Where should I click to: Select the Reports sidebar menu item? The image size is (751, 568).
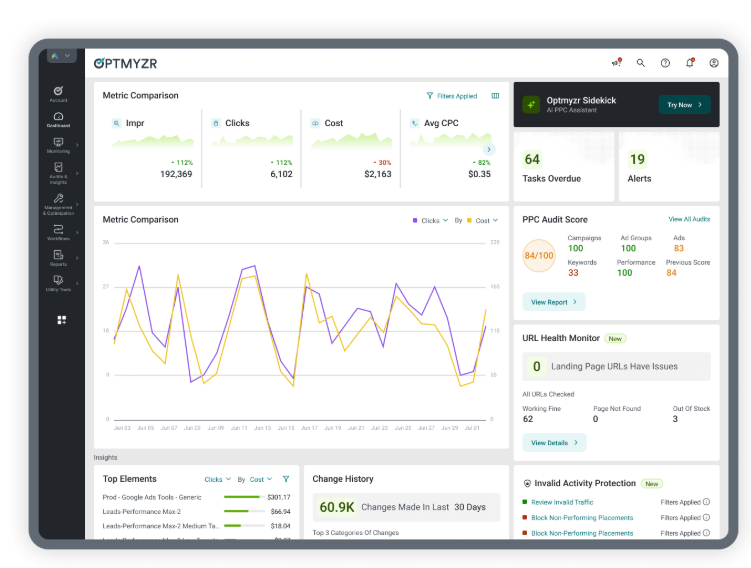coord(58,257)
